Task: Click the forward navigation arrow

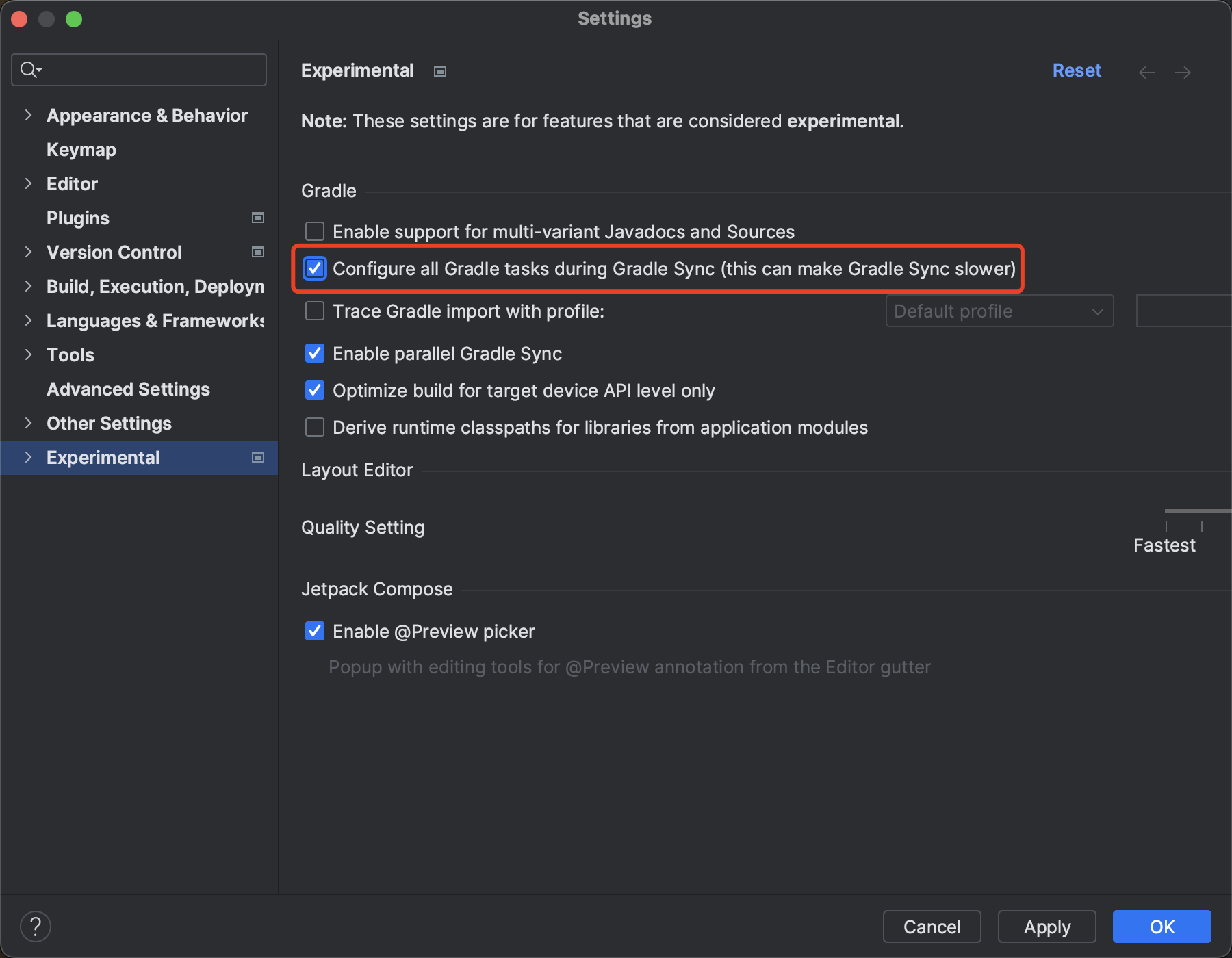Action: click(1183, 73)
